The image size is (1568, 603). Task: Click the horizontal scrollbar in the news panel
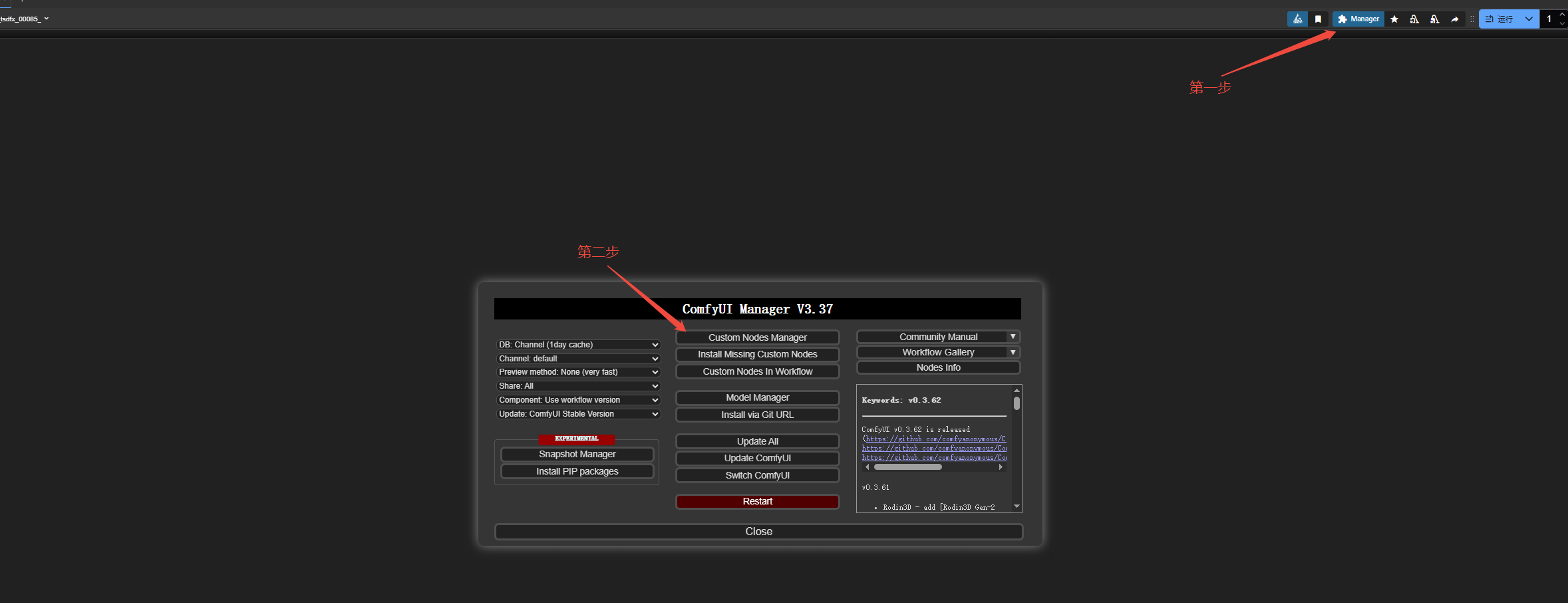(908, 467)
